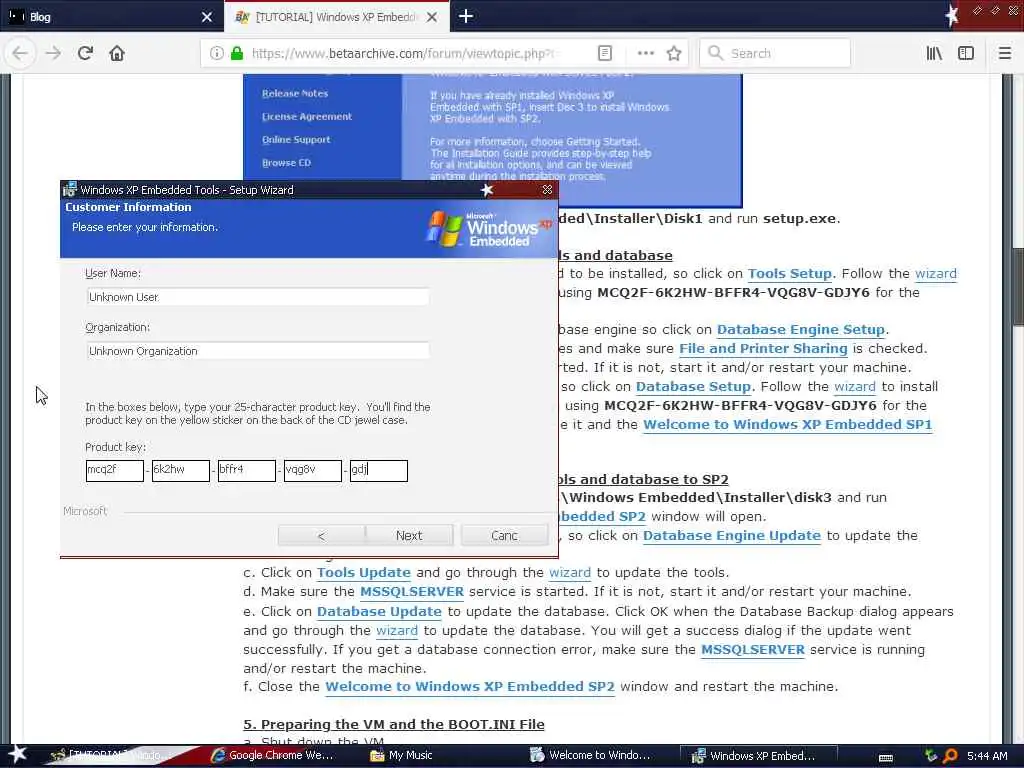Click the third product key box bffr4

click(x=246, y=470)
